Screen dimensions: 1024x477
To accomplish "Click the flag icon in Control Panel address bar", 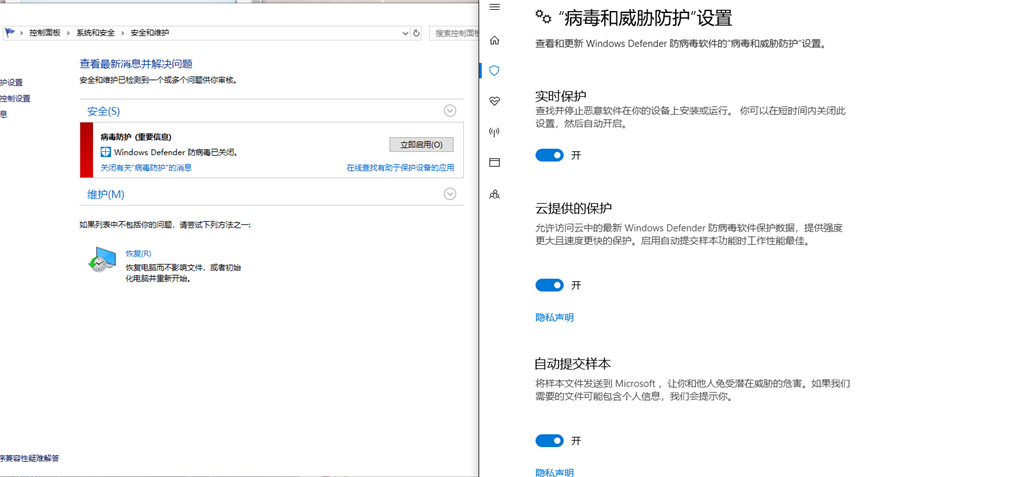I will point(9,32).
